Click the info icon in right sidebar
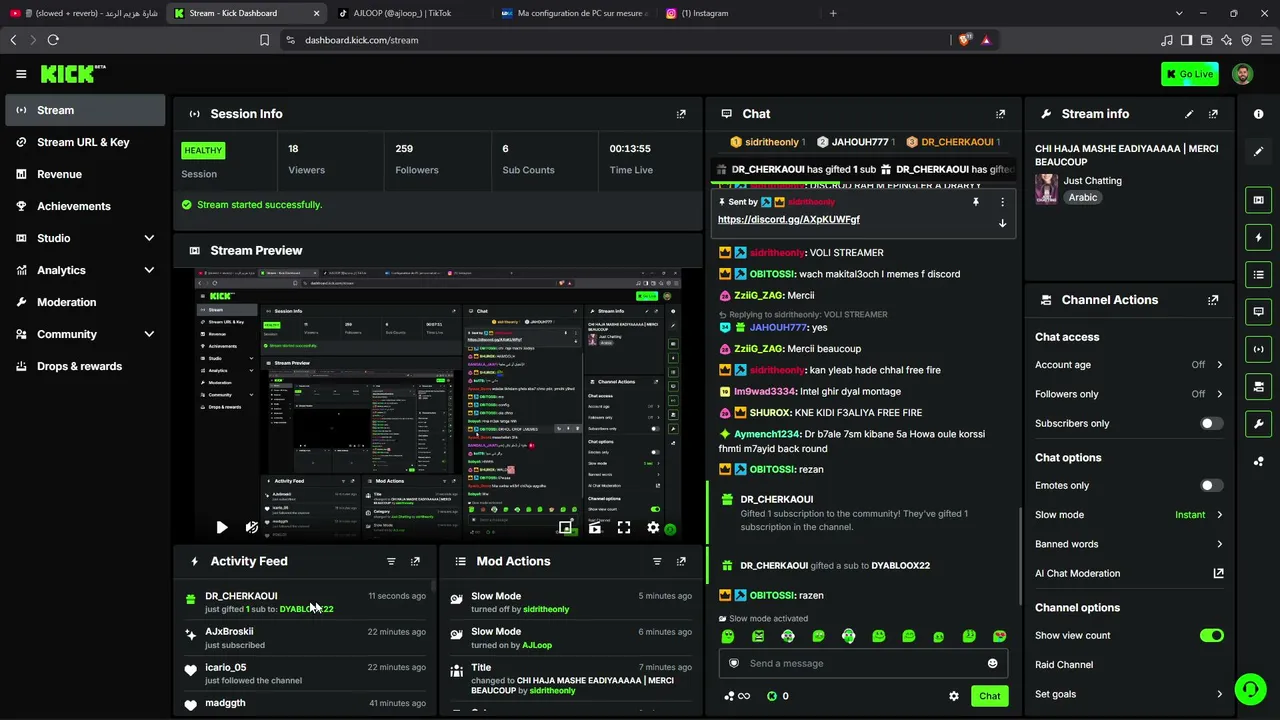This screenshot has height=720, width=1280. [1259, 114]
